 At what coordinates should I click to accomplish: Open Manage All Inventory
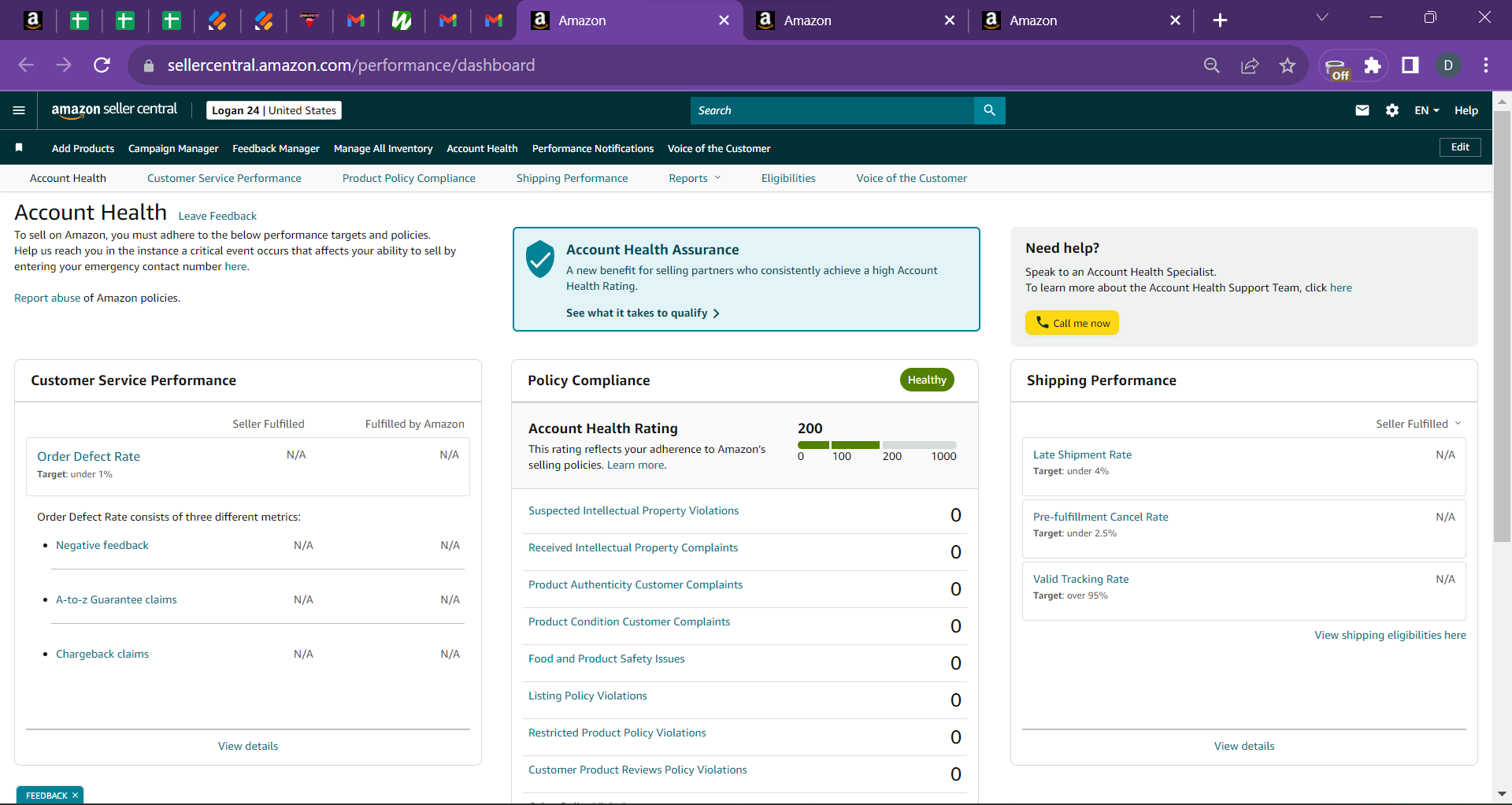(x=384, y=148)
